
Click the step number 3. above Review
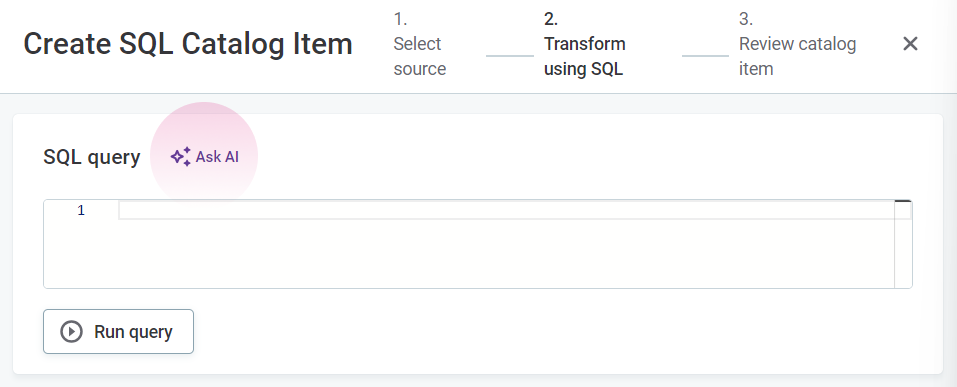point(746,19)
